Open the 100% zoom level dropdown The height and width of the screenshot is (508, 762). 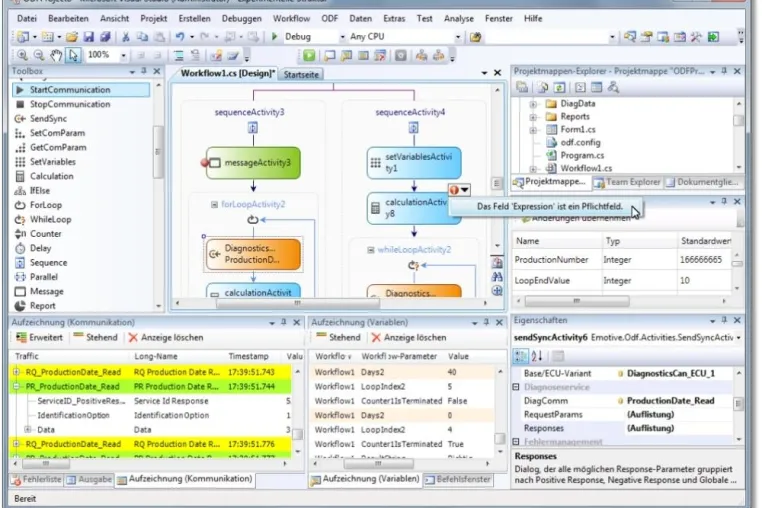tap(123, 55)
